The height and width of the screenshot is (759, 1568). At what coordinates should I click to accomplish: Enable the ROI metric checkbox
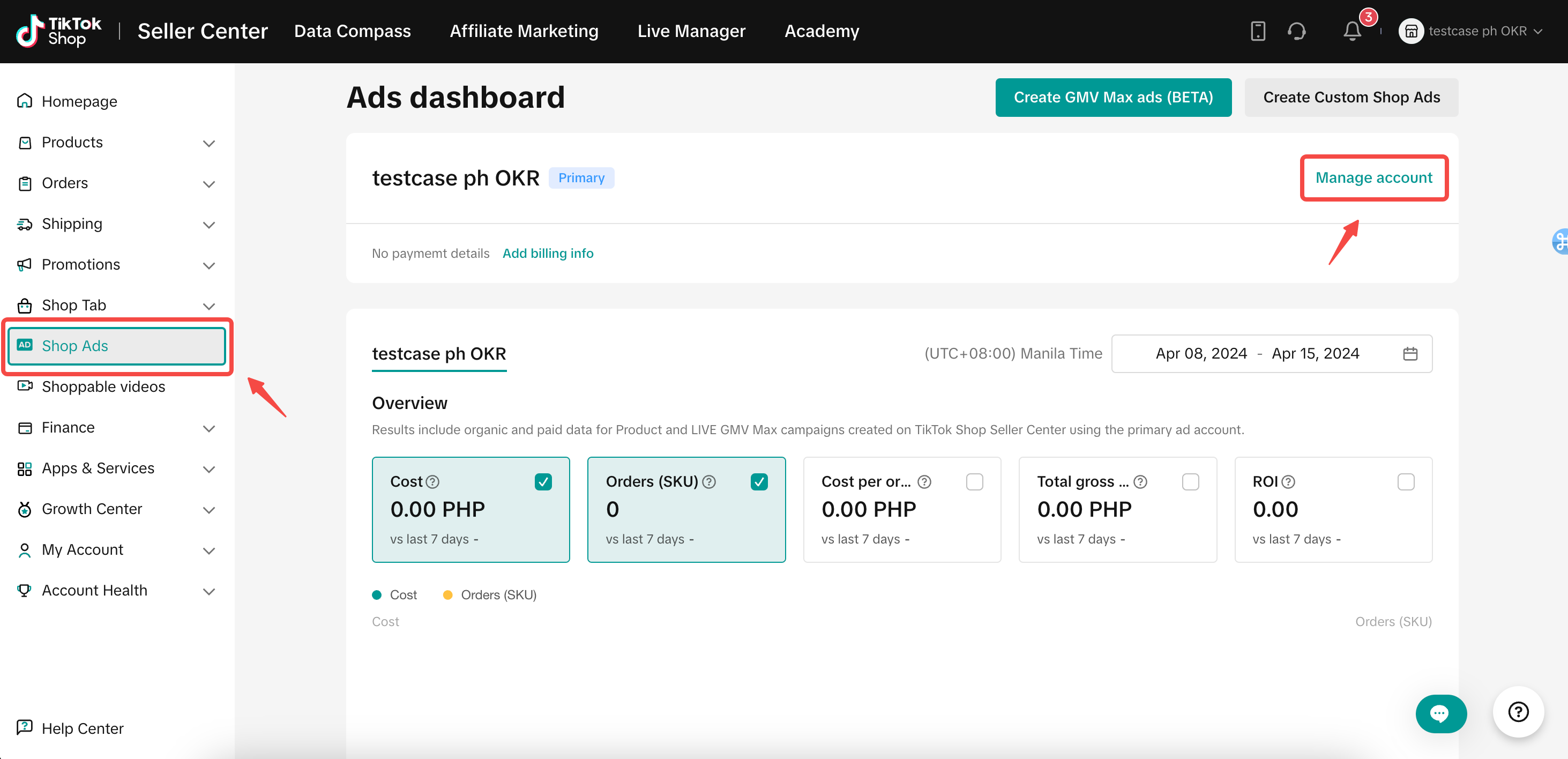(1406, 482)
